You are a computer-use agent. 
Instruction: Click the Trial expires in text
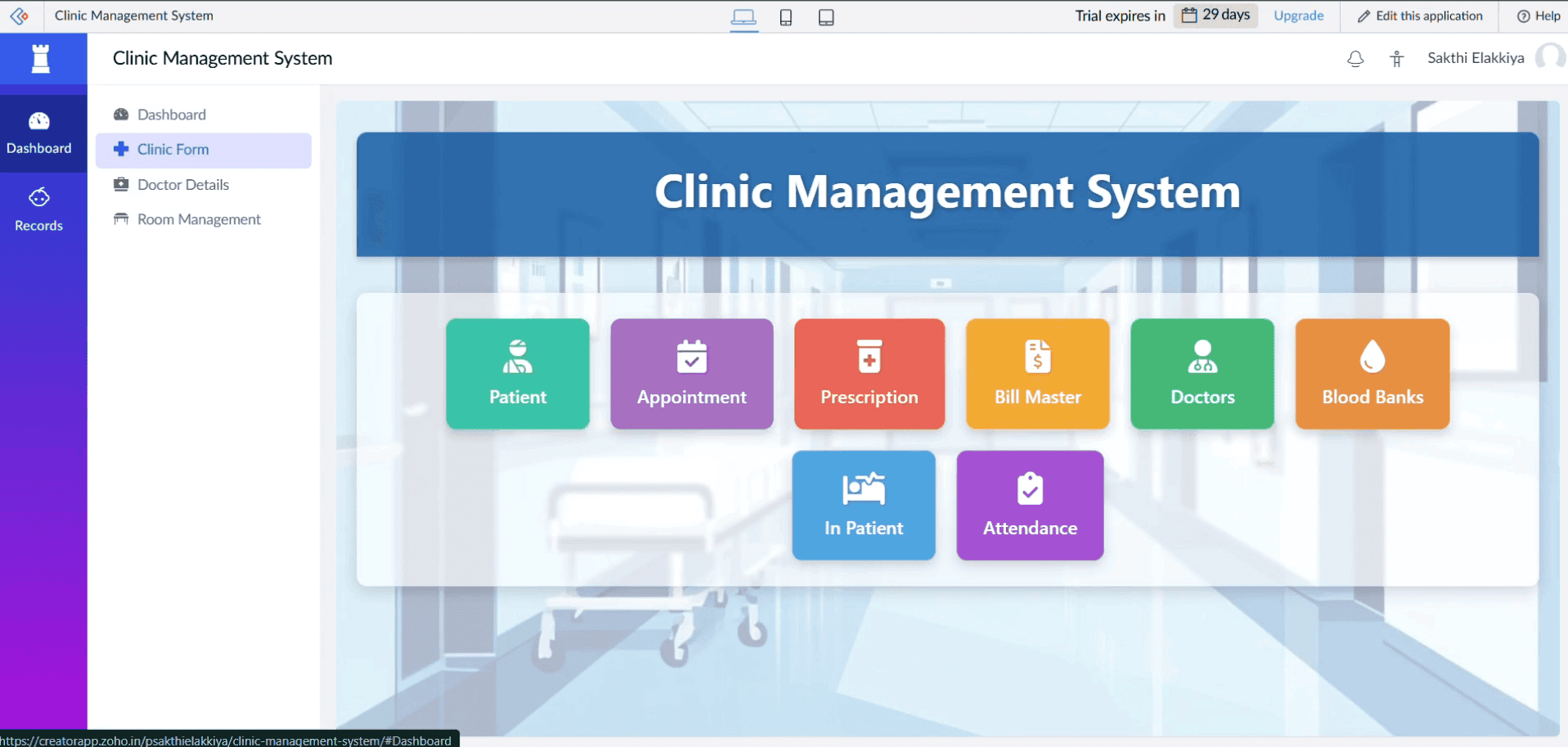[1120, 16]
